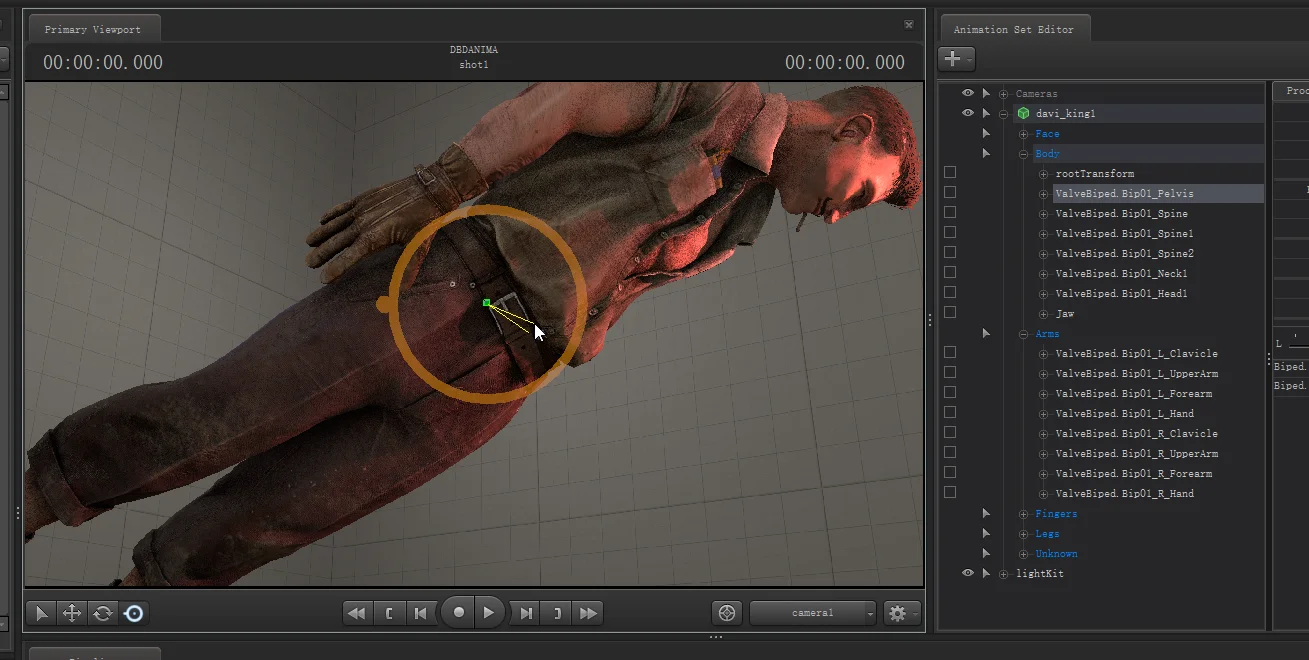
Task: Click the plus button to add animation set
Action: pos(952,59)
